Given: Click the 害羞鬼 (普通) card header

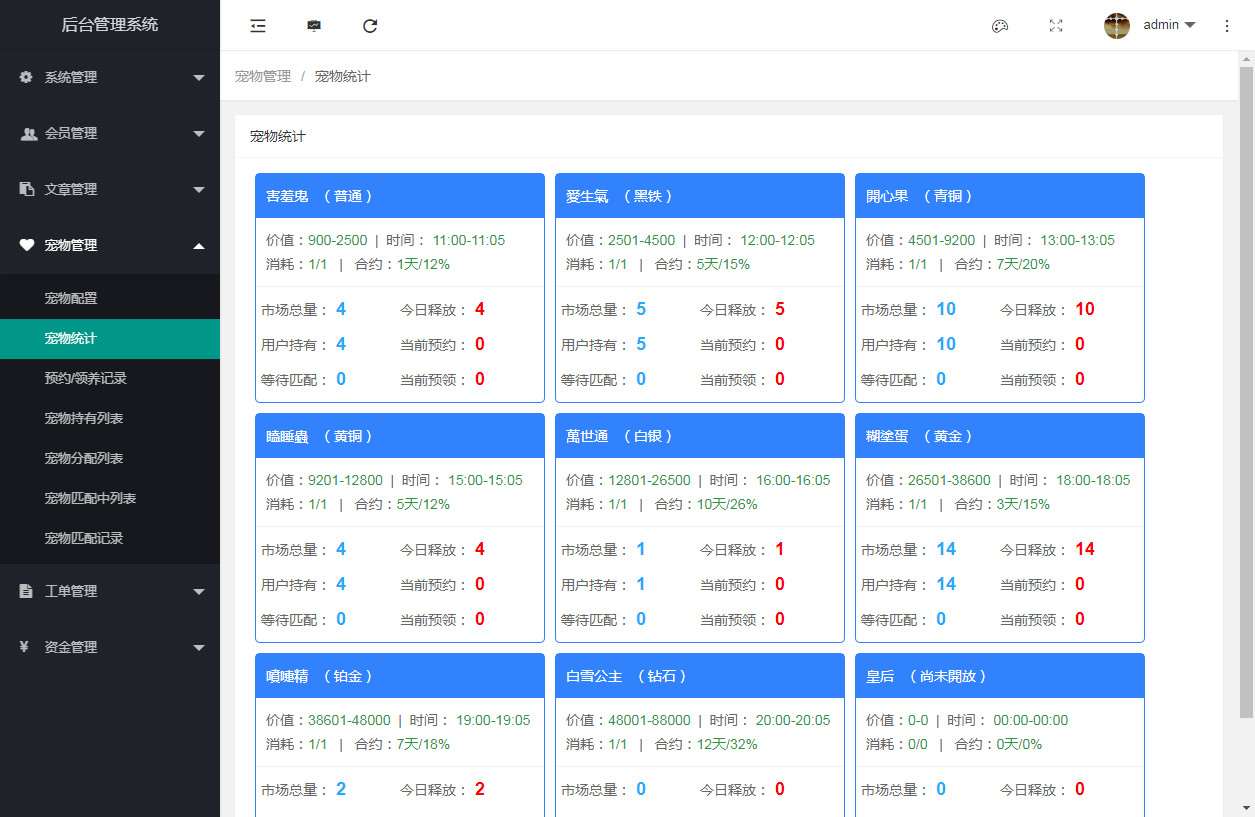Looking at the screenshot, I should [400, 196].
